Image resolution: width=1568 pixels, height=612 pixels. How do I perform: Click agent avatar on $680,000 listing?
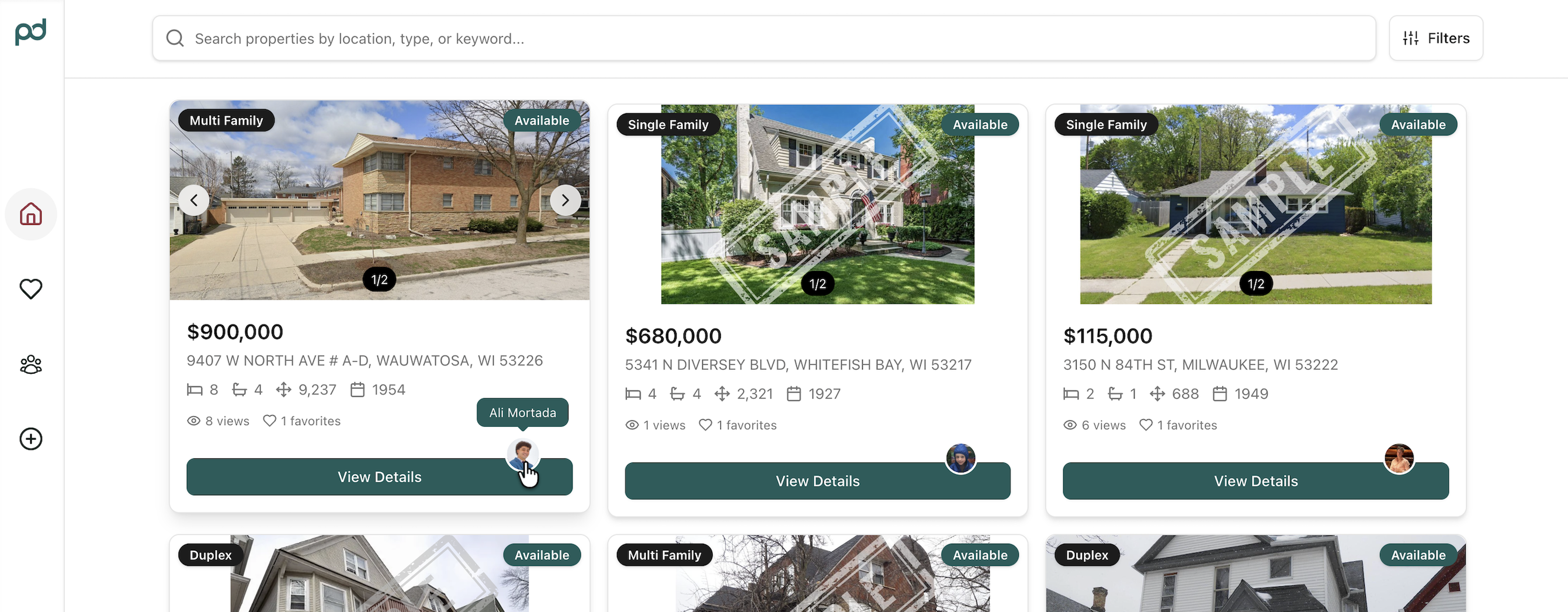coord(961,458)
